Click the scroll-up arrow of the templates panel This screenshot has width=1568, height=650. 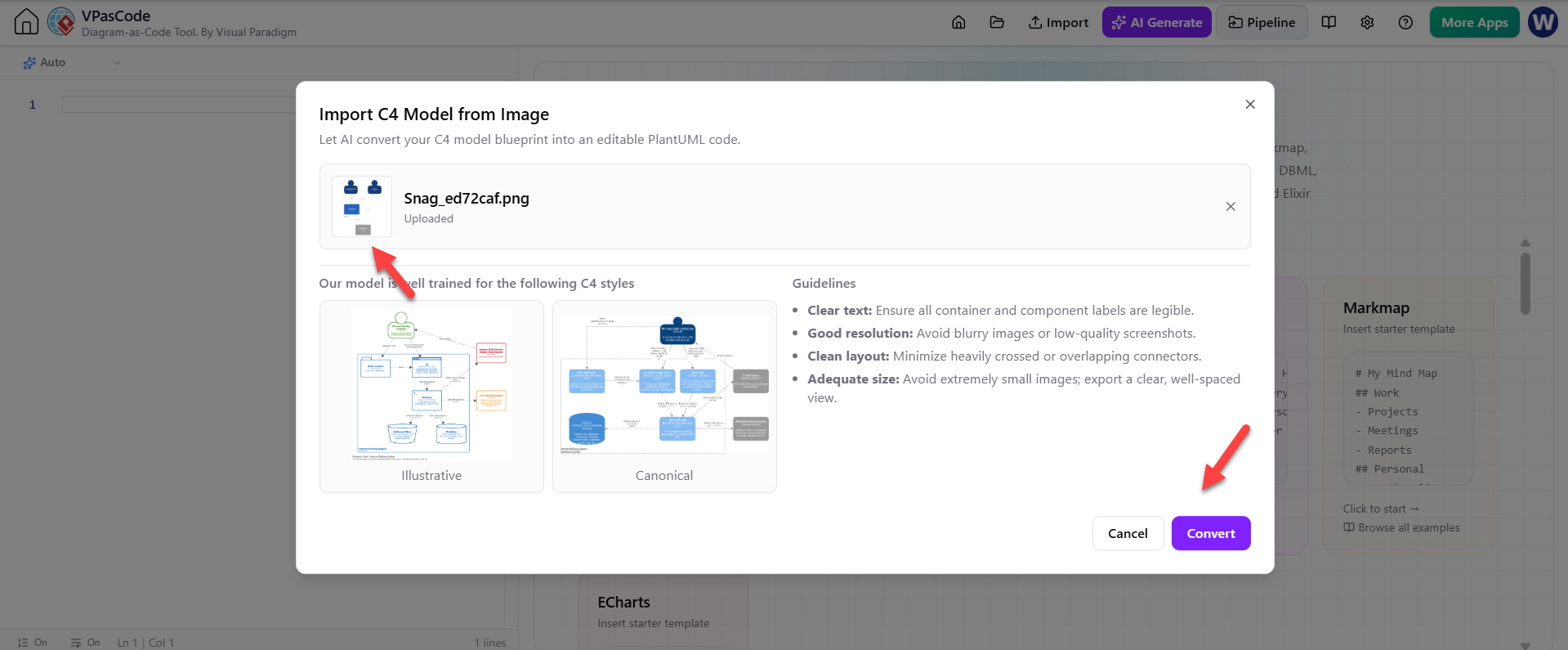click(1526, 243)
